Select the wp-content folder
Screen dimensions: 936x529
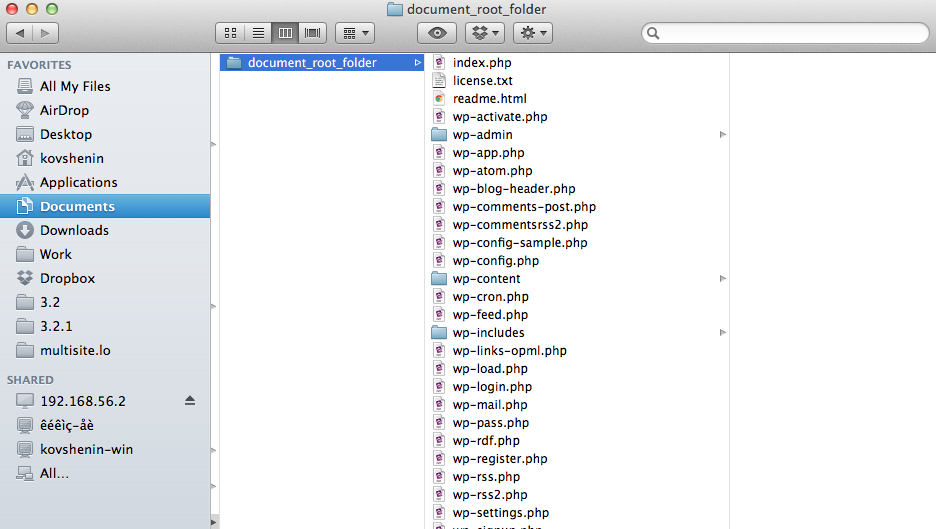click(x=577, y=278)
